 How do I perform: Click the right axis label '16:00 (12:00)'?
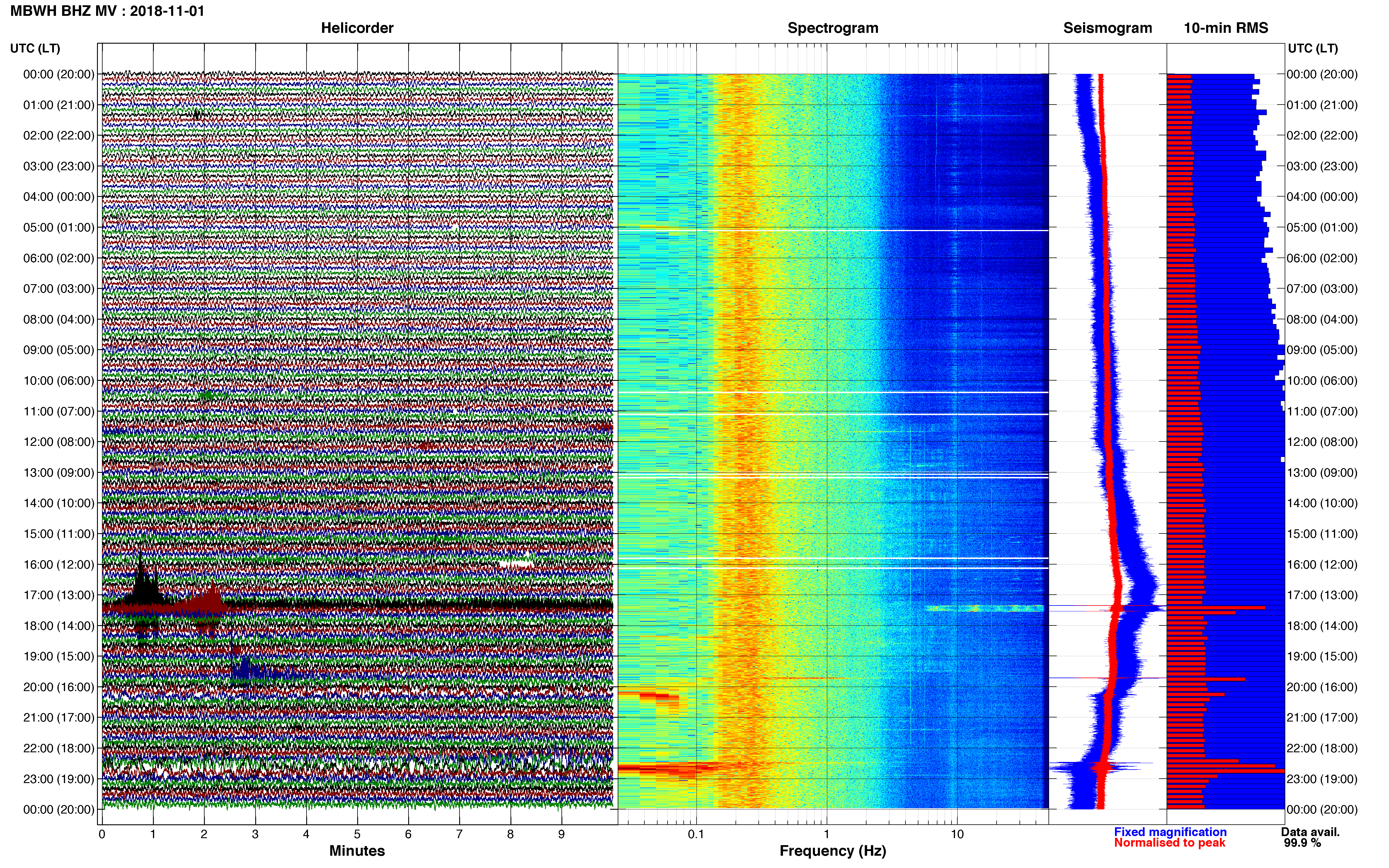(1322, 564)
